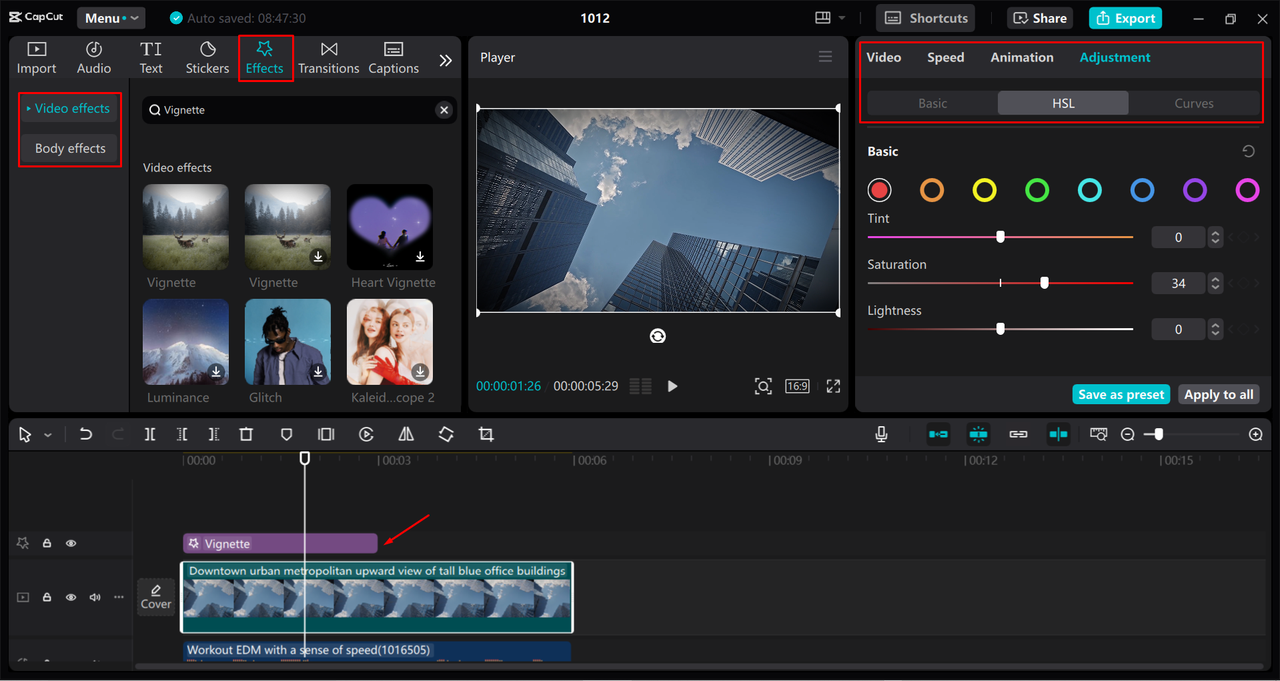The height and width of the screenshot is (681, 1280).
Task: Delete the selected clip with trash icon
Action: (246, 434)
